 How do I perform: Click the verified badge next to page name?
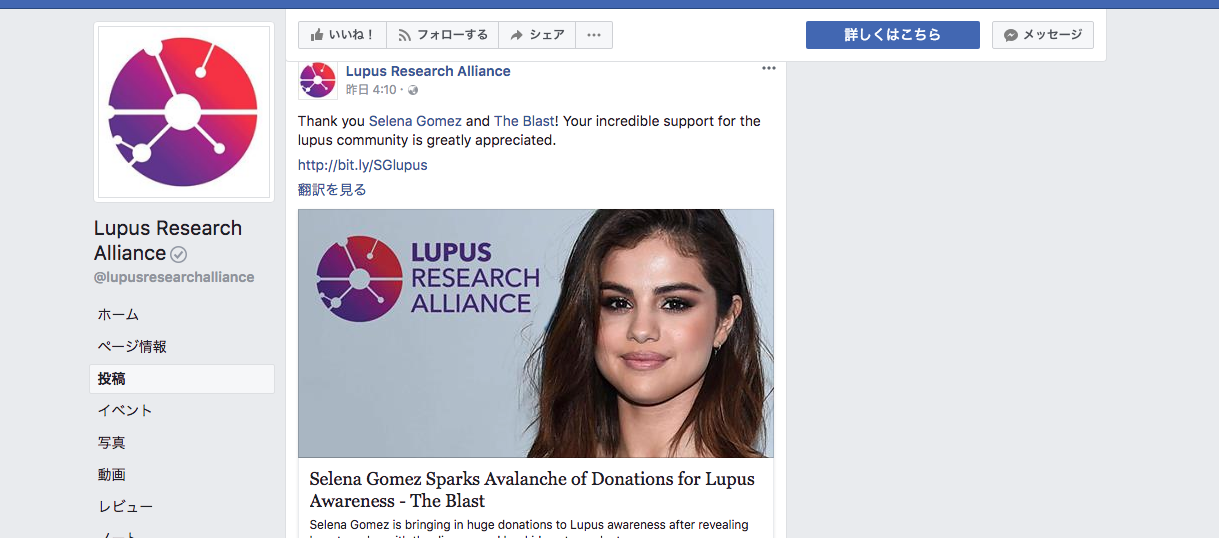click(x=179, y=254)
